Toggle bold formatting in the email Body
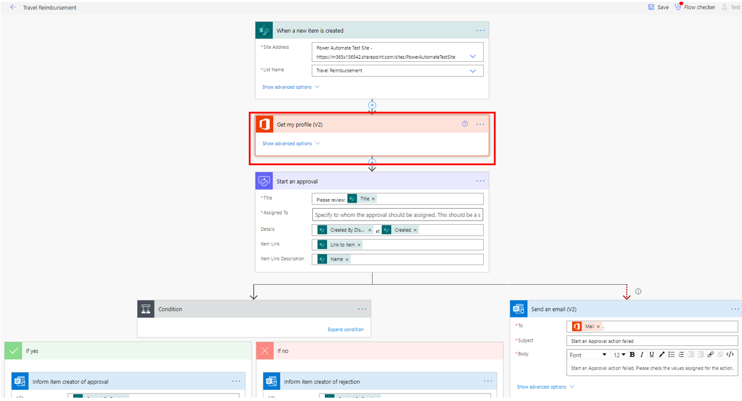 [632, 355]
